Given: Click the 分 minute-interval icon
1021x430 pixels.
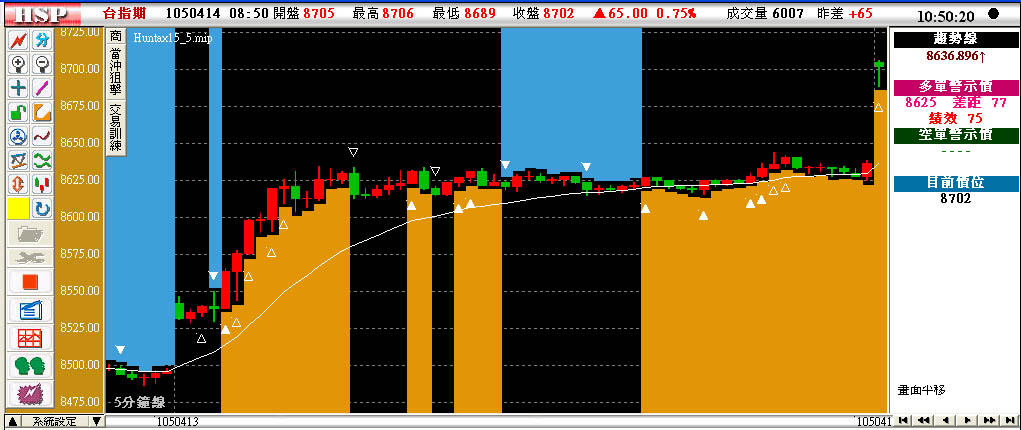Looking at the screenshot, I should coord(42,40).
